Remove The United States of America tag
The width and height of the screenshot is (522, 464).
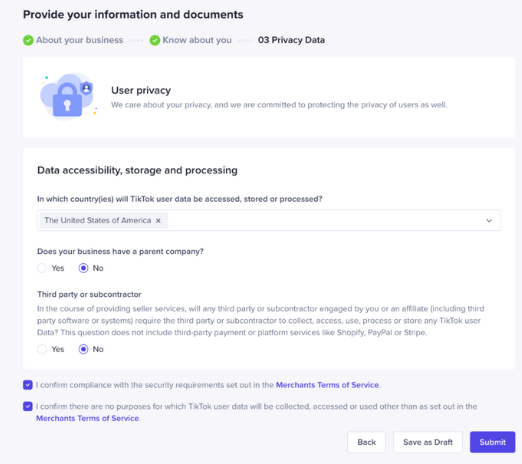pyautogui.click(x=158, y=220)
